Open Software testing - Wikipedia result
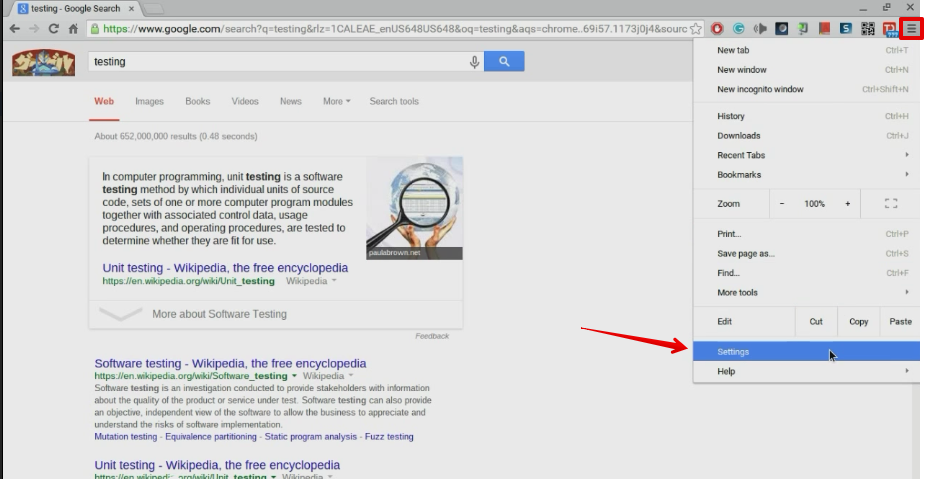This screenshot has width=929, height=479. (x=230, y=363)
